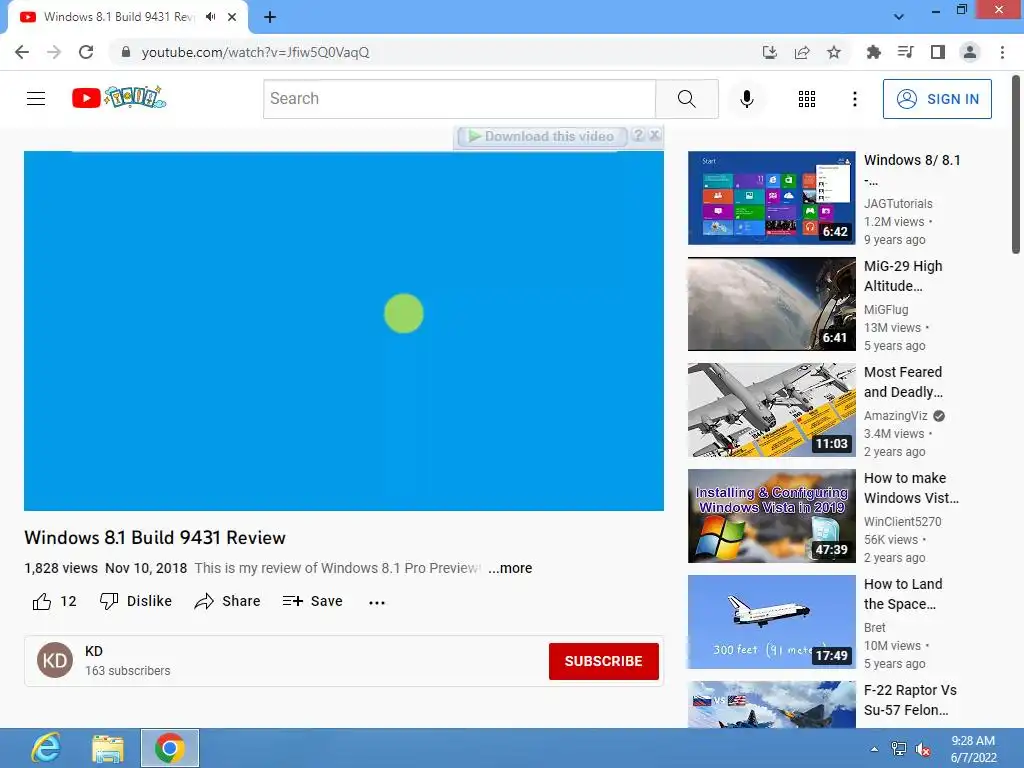
Task: Click MiGFlug channel name
Action: click(x=886, y=310)
